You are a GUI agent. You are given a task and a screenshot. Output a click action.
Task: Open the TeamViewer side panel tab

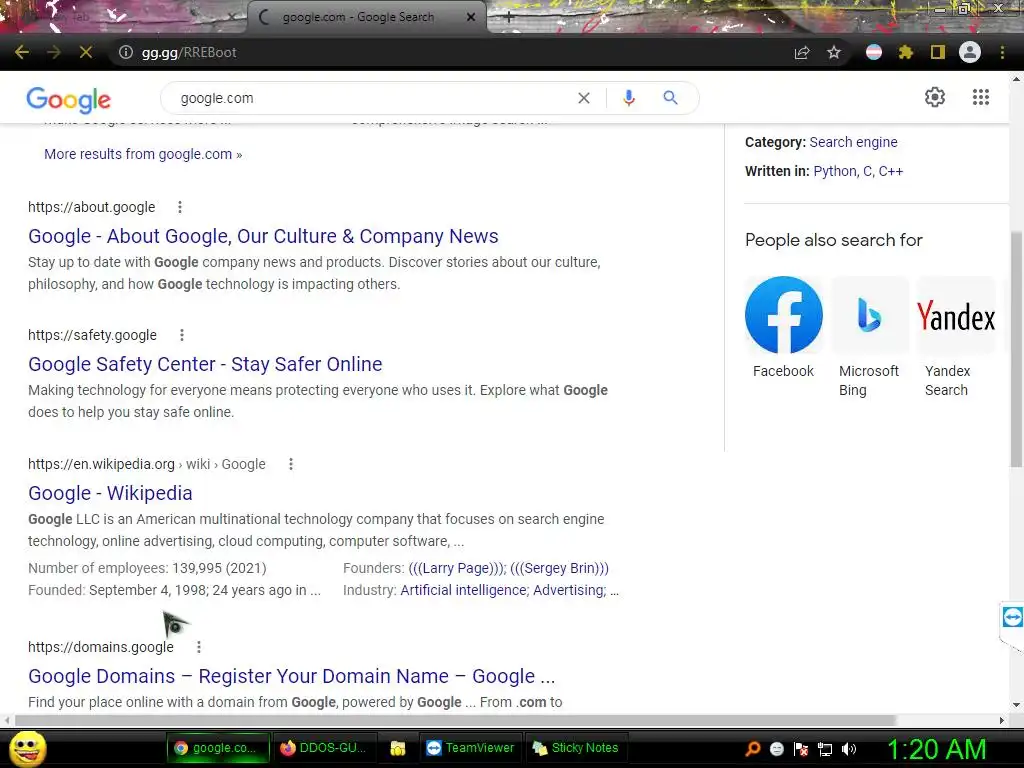pyautogui.click(x=1012, y=616)
